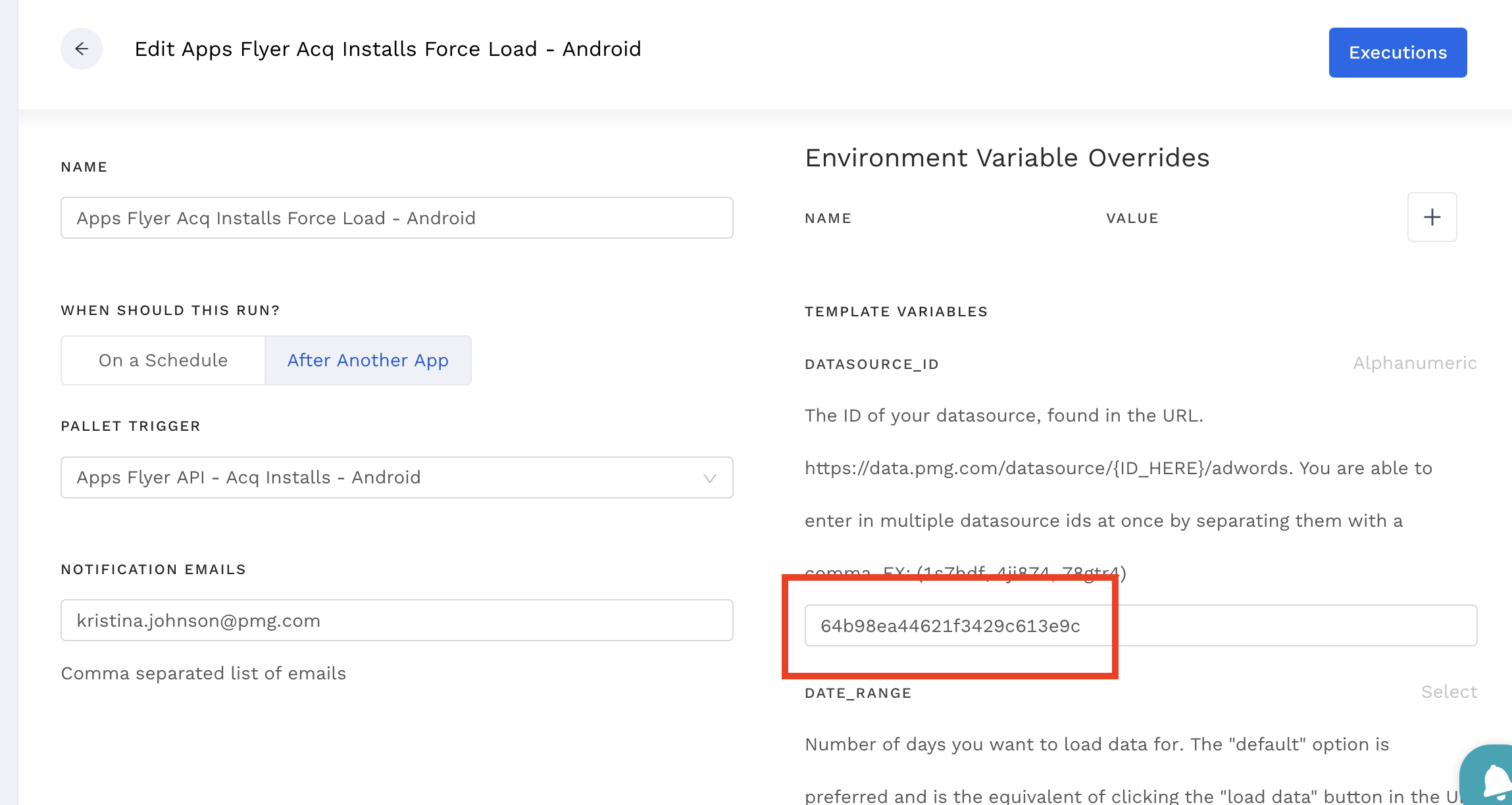Screen dimensions: 1512x805
Task: Focus the DATASOURCE_ID value field
Action: tap(1140, 625)
